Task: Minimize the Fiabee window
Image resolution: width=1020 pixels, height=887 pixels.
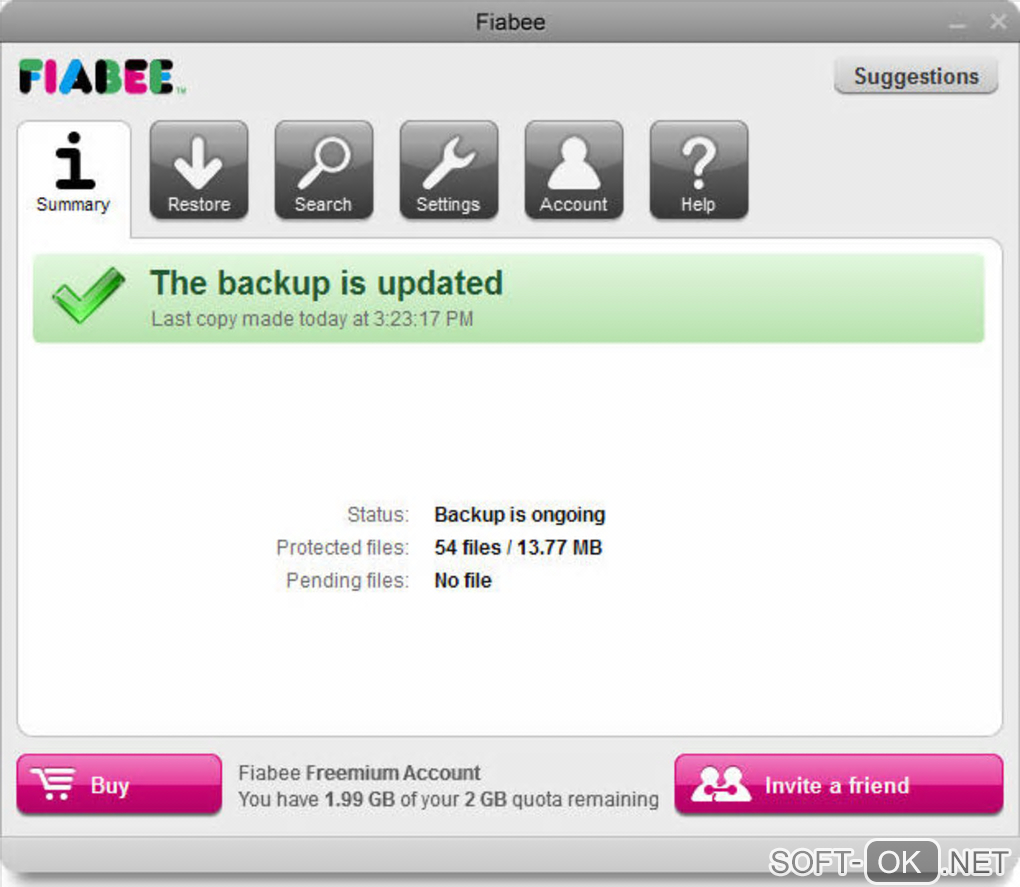Action: [957, 23]
